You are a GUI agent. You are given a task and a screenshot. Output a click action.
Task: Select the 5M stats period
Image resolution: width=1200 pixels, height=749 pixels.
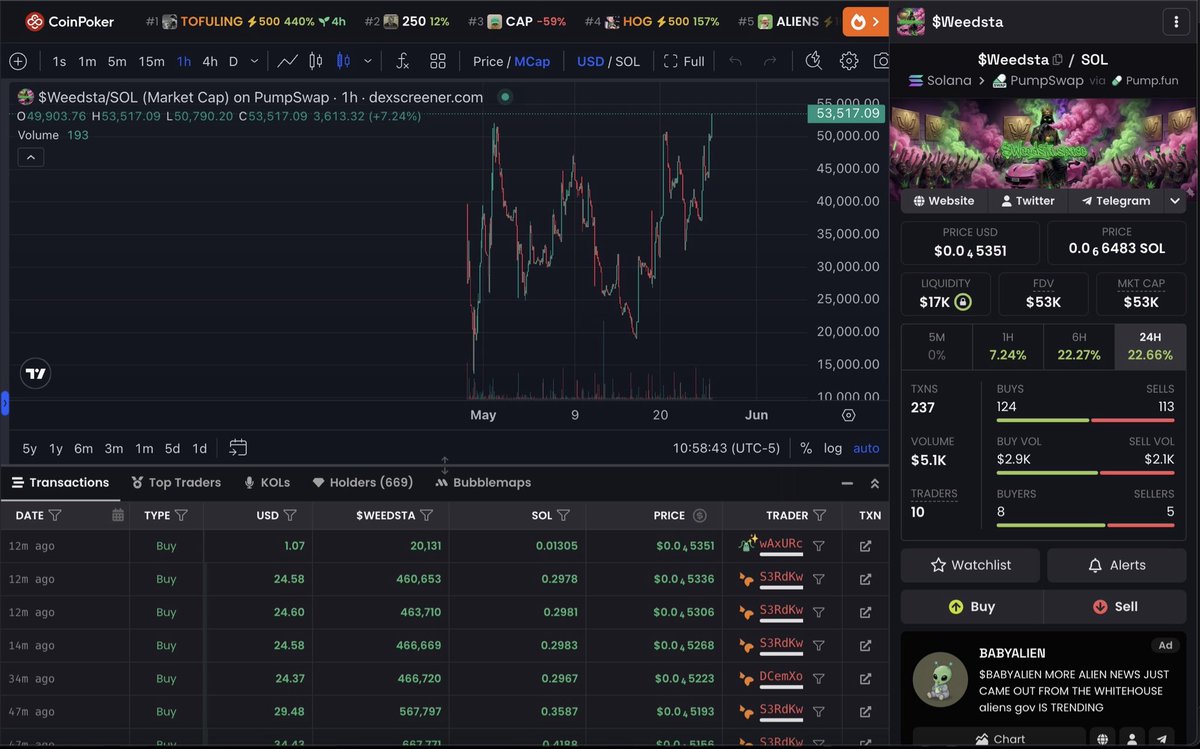pos(937,346)
